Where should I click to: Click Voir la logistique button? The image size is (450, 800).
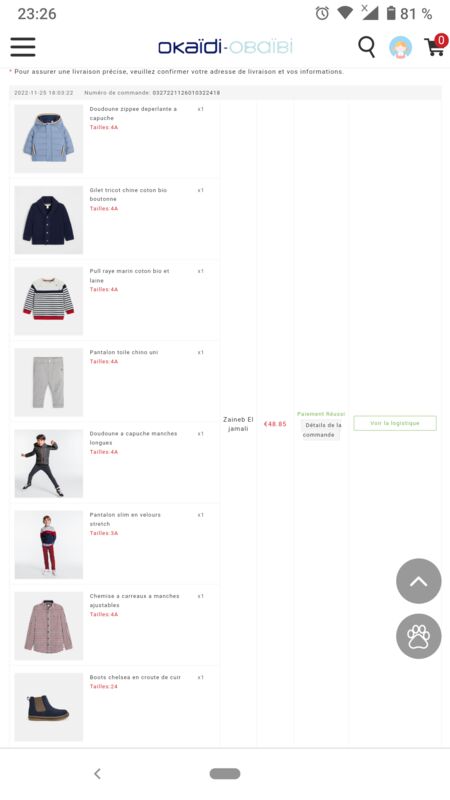395,423
